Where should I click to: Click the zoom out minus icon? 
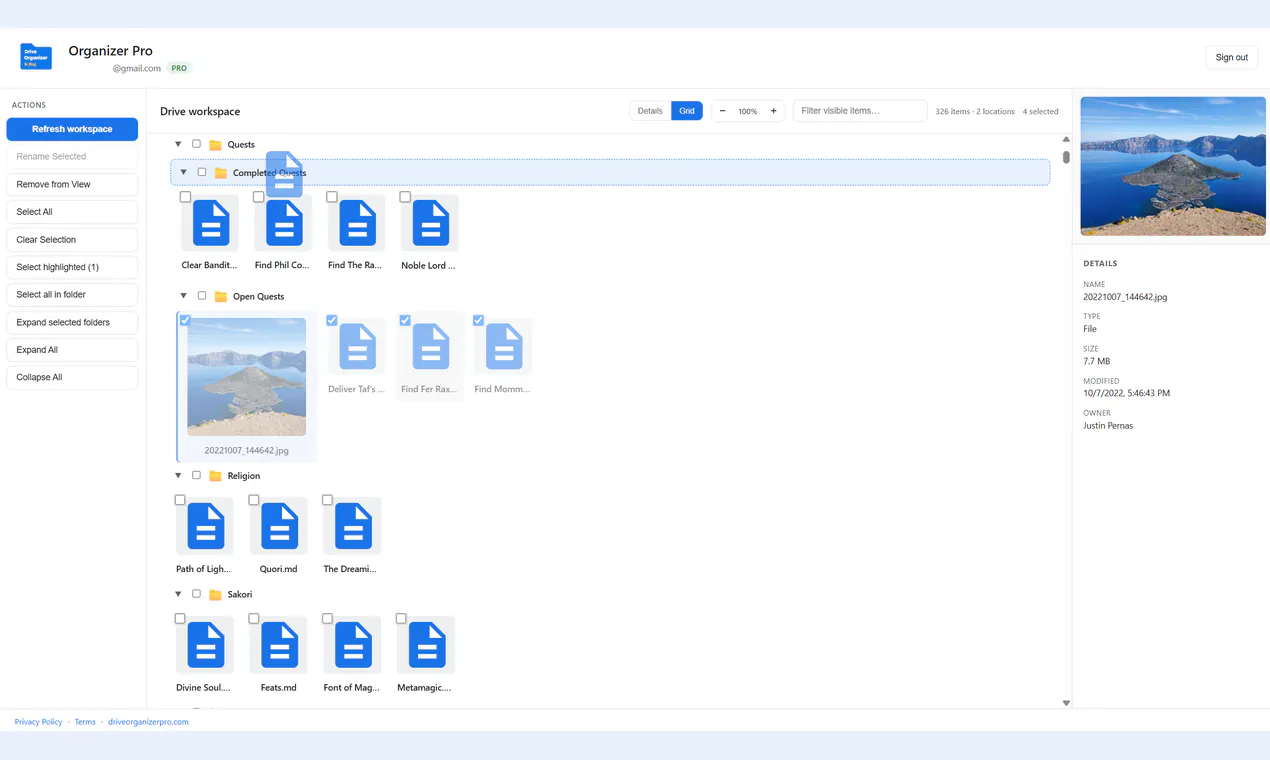(723, 111)
